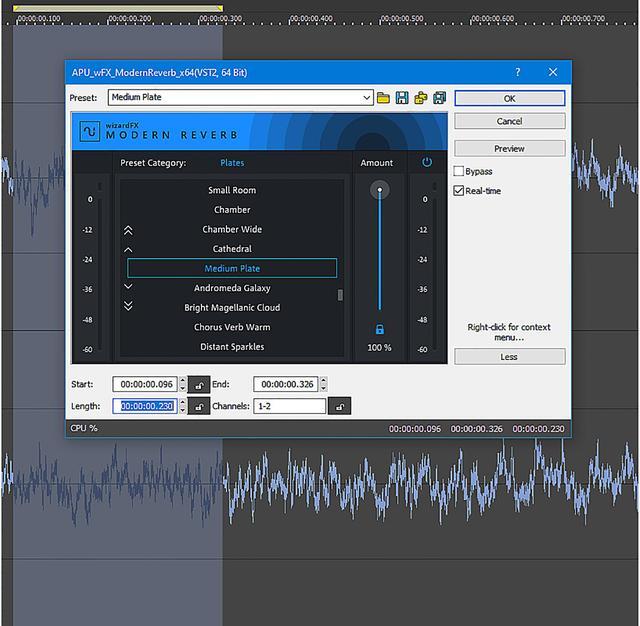Select the Chorus Verb Warm preset
The width and height of the screenshot is (640, 626).
[x=232, y=327]
